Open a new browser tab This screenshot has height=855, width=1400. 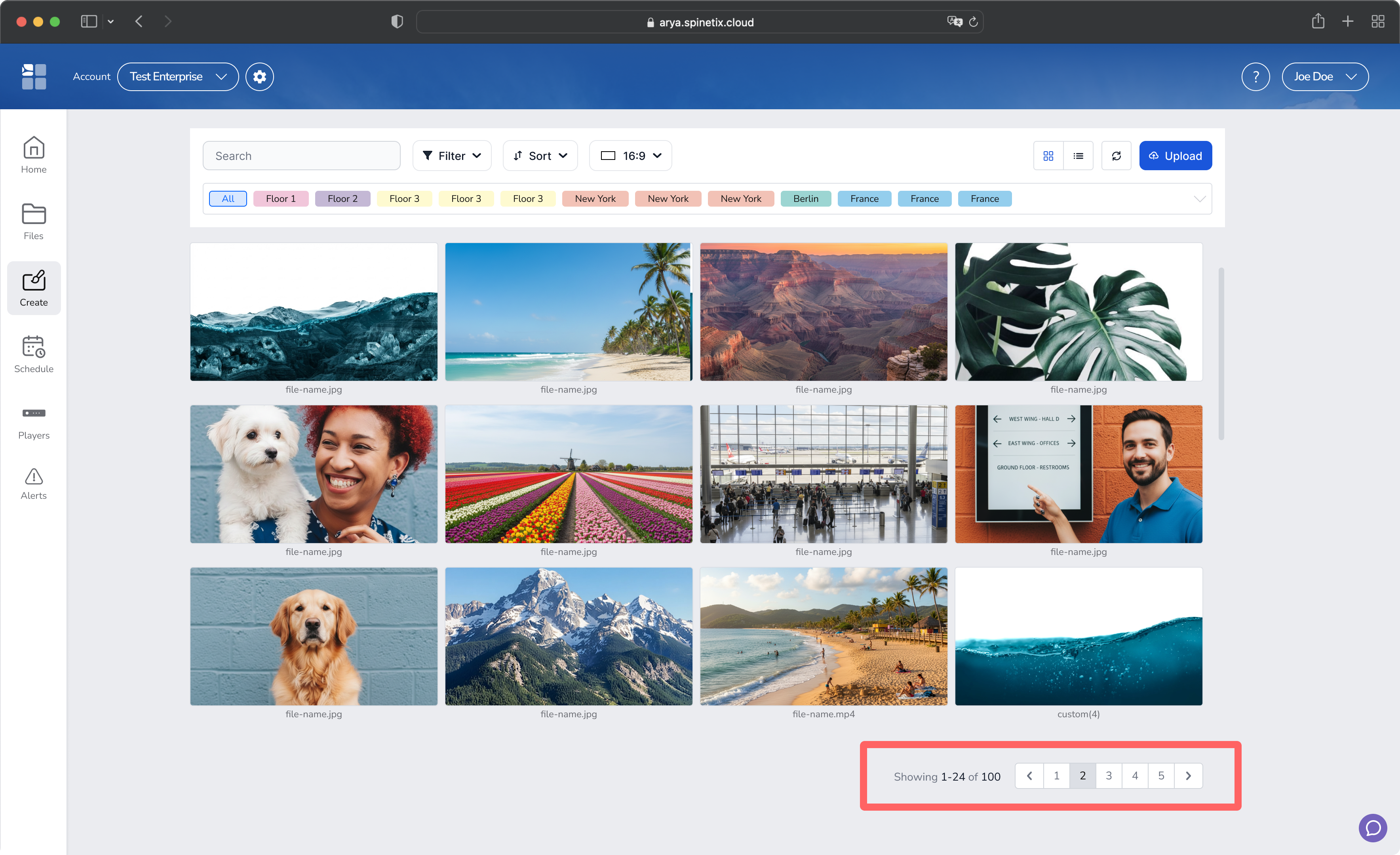1348,22
